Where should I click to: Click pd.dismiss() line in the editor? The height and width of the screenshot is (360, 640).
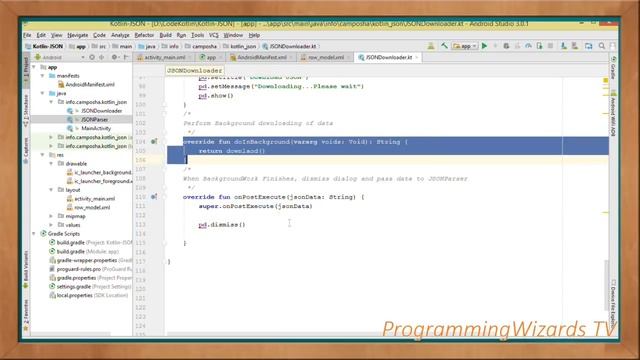(222, 224)
